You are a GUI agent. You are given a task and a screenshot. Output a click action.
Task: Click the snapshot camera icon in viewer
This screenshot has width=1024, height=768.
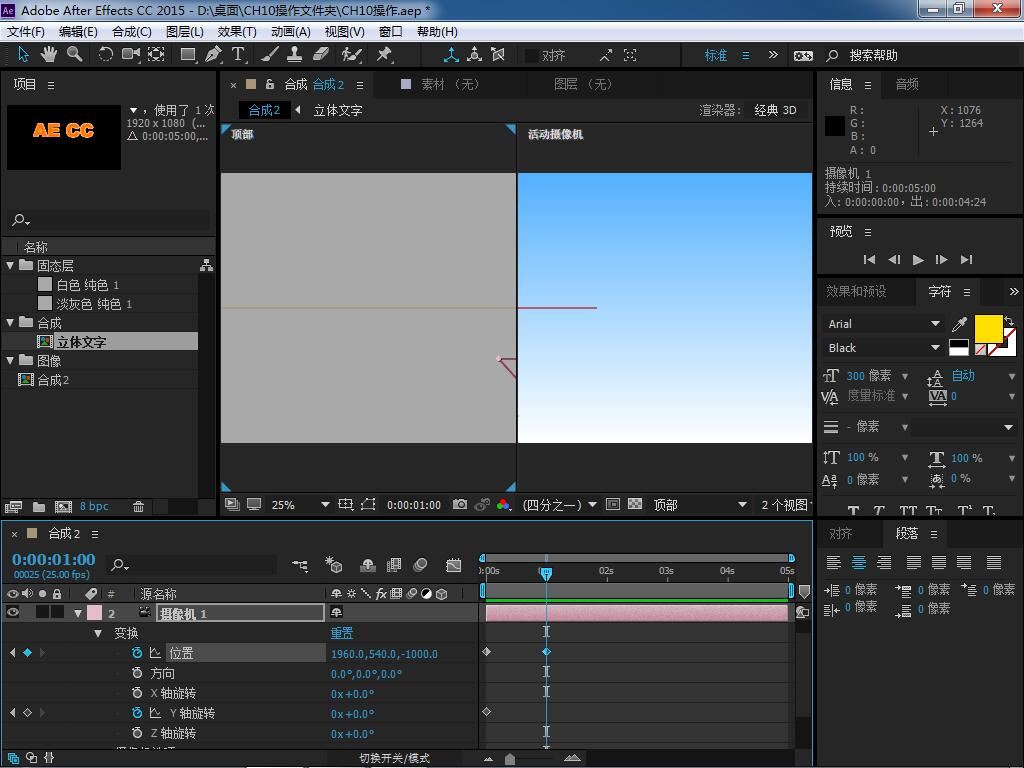coord(460,505)
